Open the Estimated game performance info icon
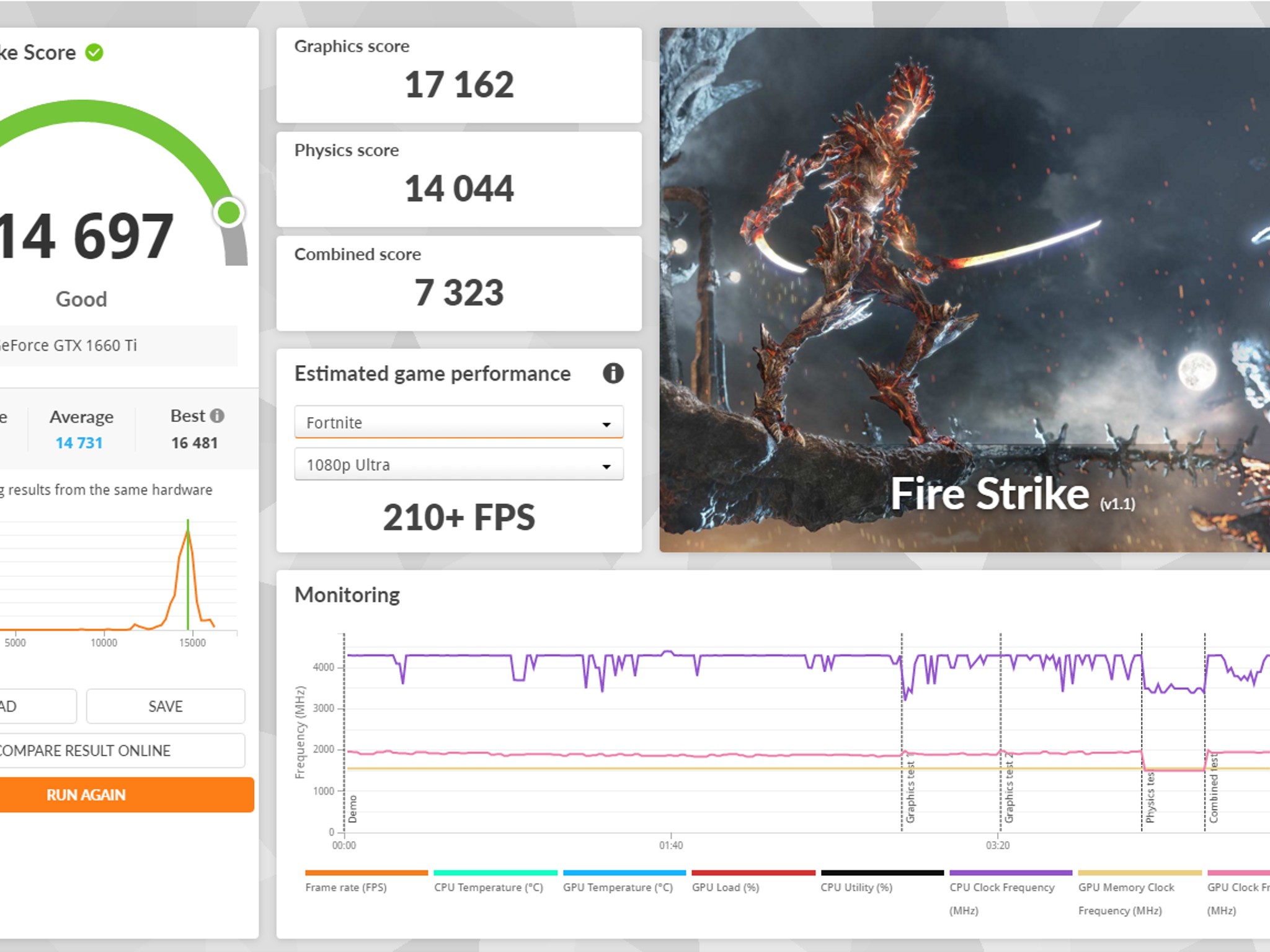The image size is (1270, 952). point(613,373)
